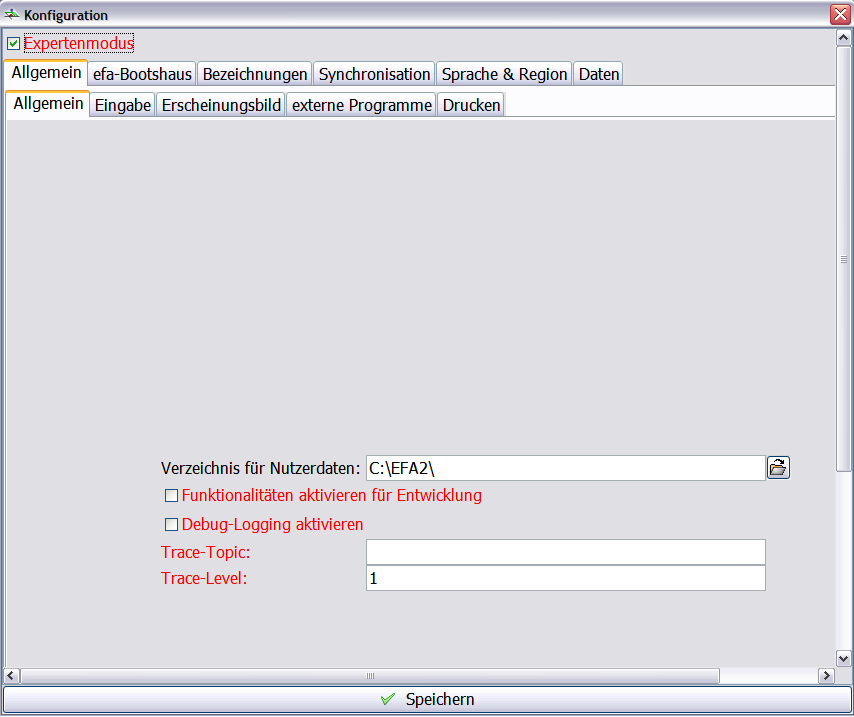Open the Sprache & Region tab

click(x=504, y=74)
